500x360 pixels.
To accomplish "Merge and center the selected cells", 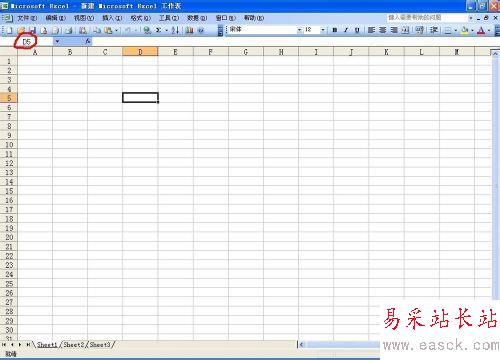I will point(405,30).
